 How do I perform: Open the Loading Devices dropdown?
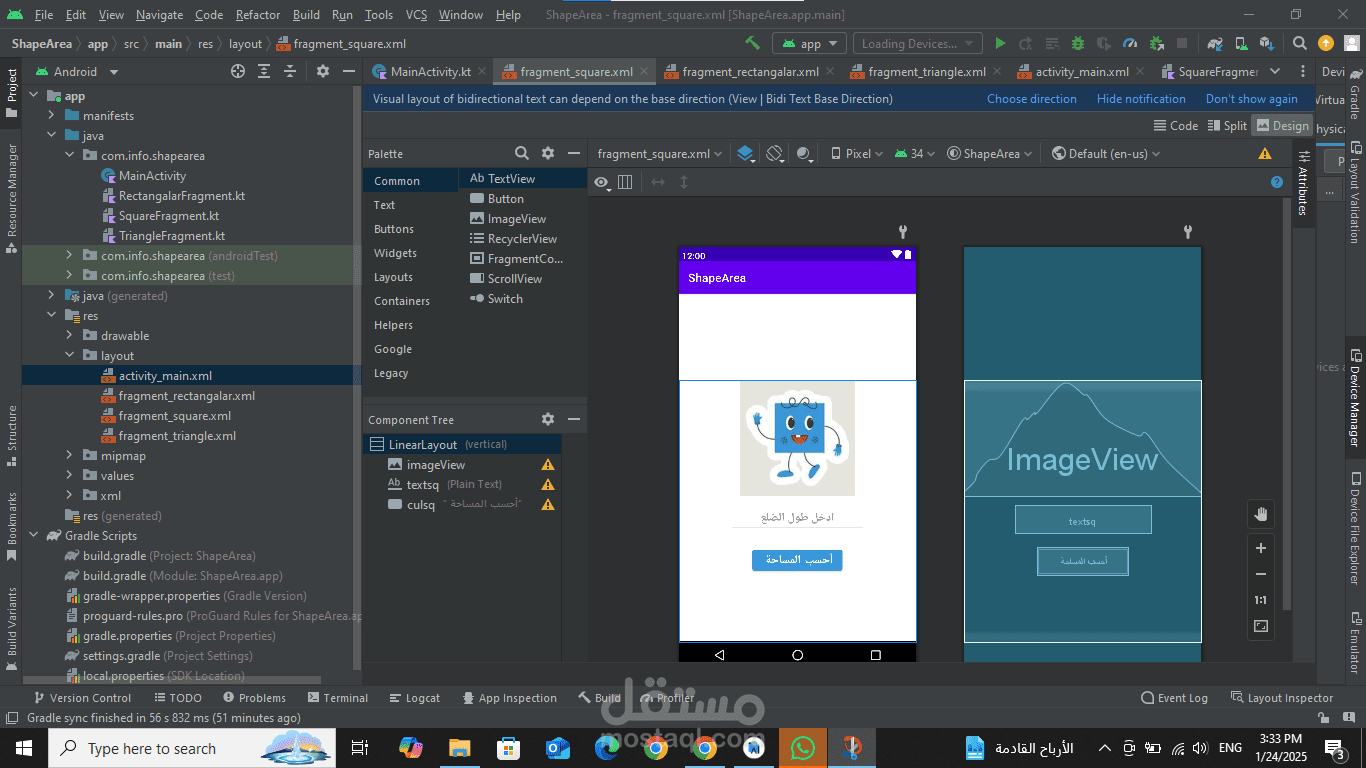pyautogui.click(x=918, y=43)
